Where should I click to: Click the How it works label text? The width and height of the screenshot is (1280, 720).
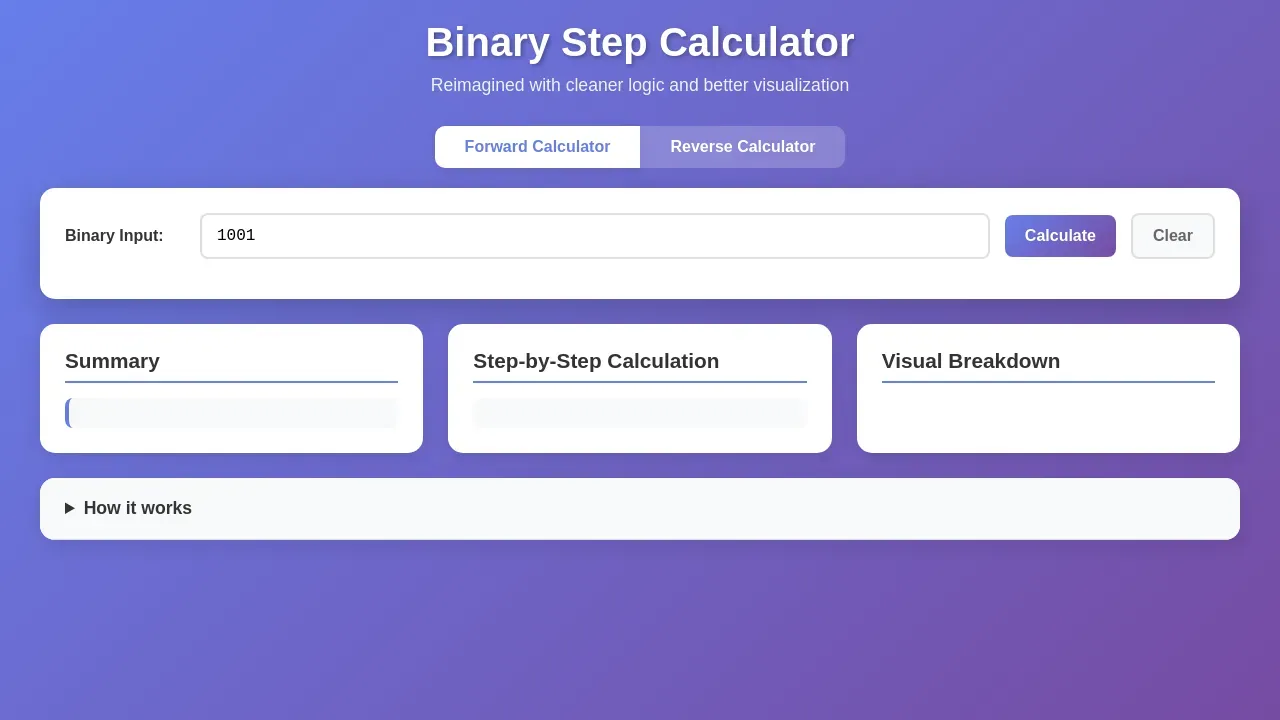click(138, 508)
